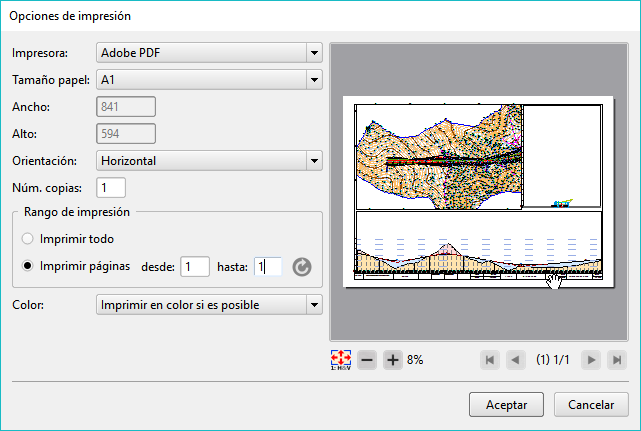This screenshot has height=431, width=641.
Task: Click the hasta page number field
Action: (x=268, y=267)
